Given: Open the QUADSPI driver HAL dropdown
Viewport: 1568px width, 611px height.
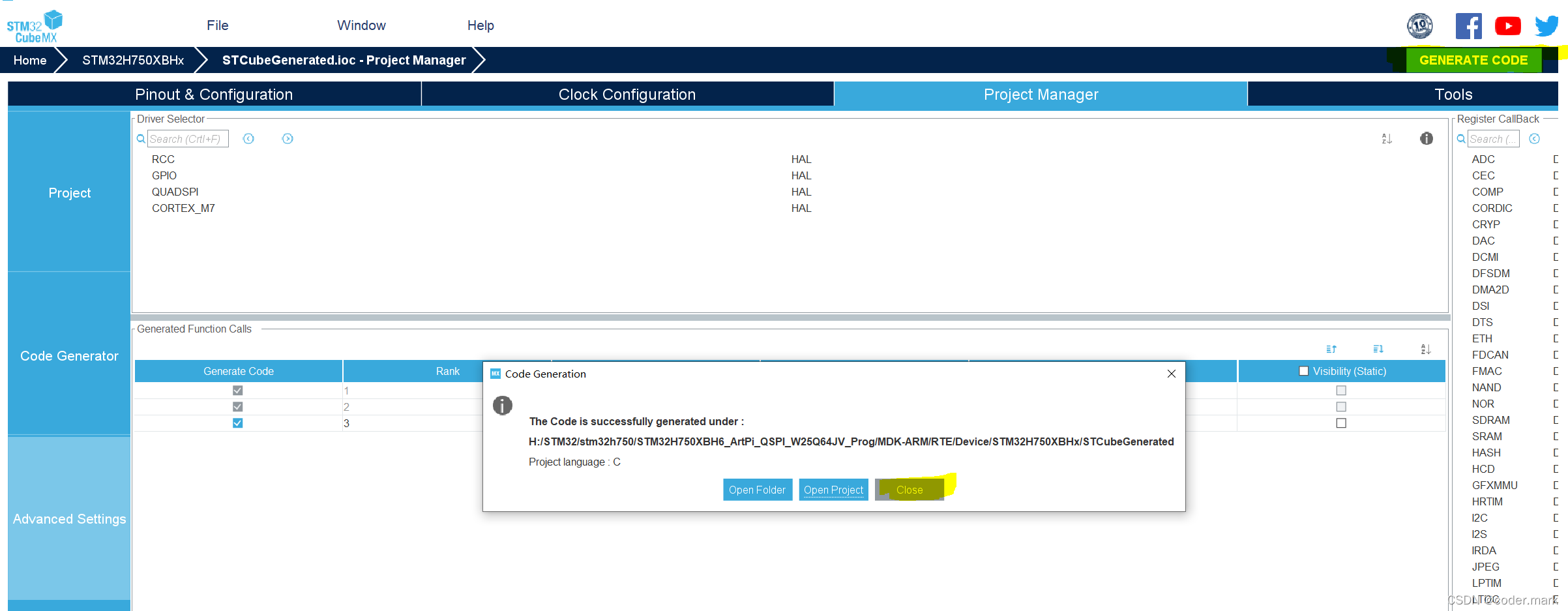Looking at the screenshot, I should point(801,192).
